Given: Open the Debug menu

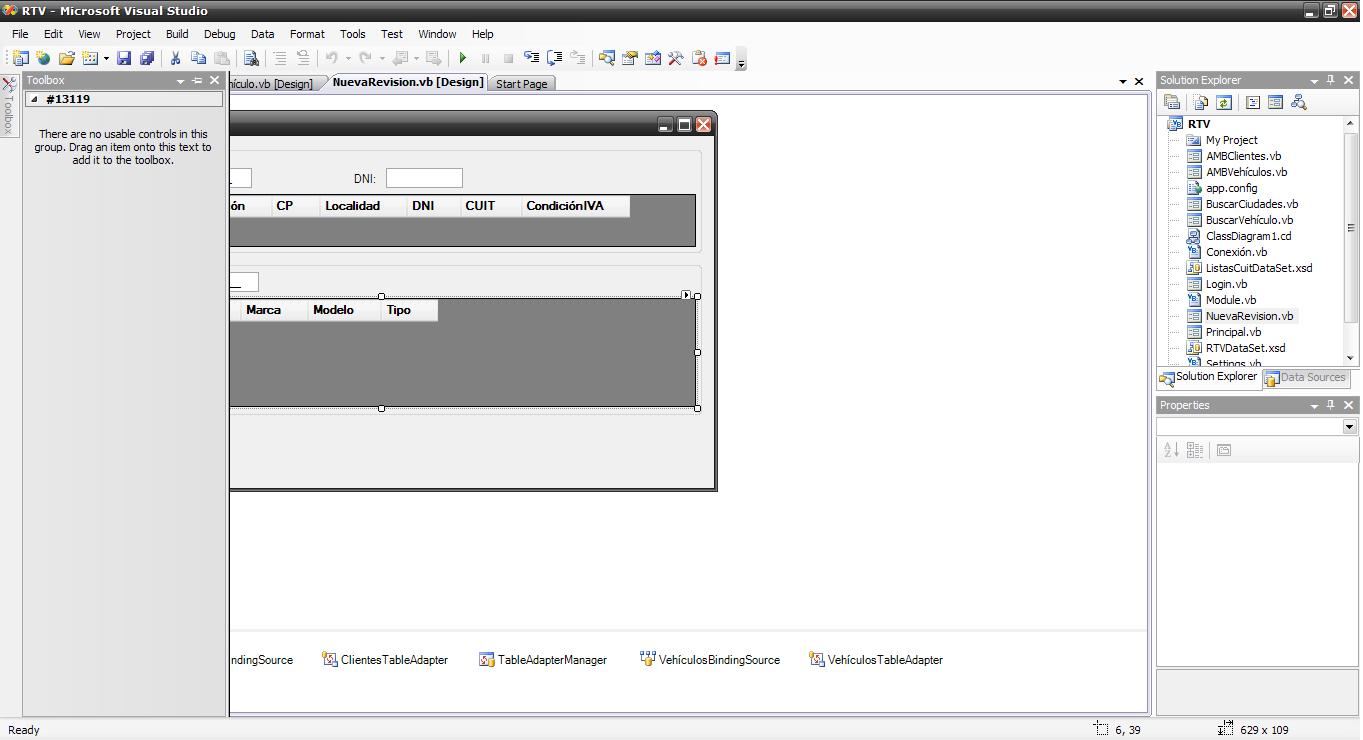Looking at the screenshot, I should (x=219, y=34).
